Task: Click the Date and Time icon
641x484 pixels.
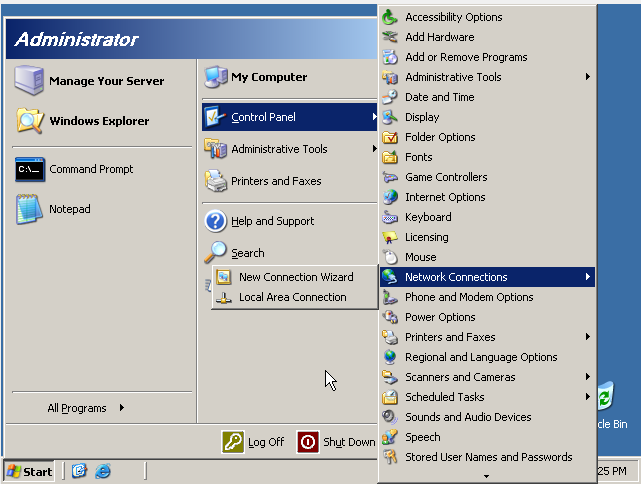Action: pyautogui.click(x=390, y=97)
